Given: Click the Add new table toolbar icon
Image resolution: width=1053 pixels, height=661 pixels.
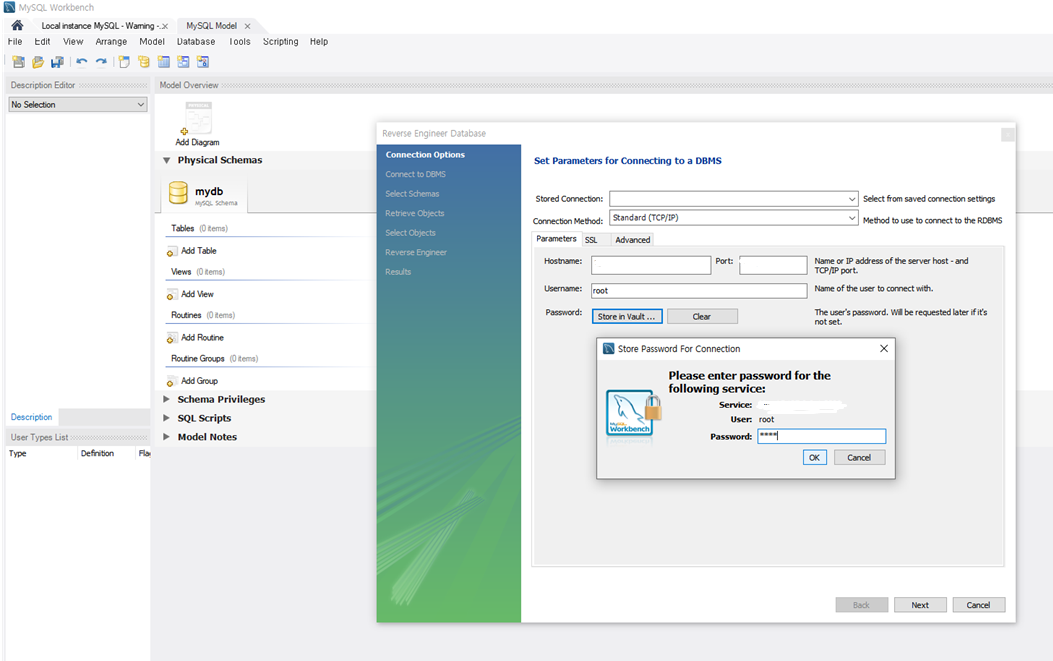Looking at the screenshot, I should pyautogui.click(x=163, y=62).
